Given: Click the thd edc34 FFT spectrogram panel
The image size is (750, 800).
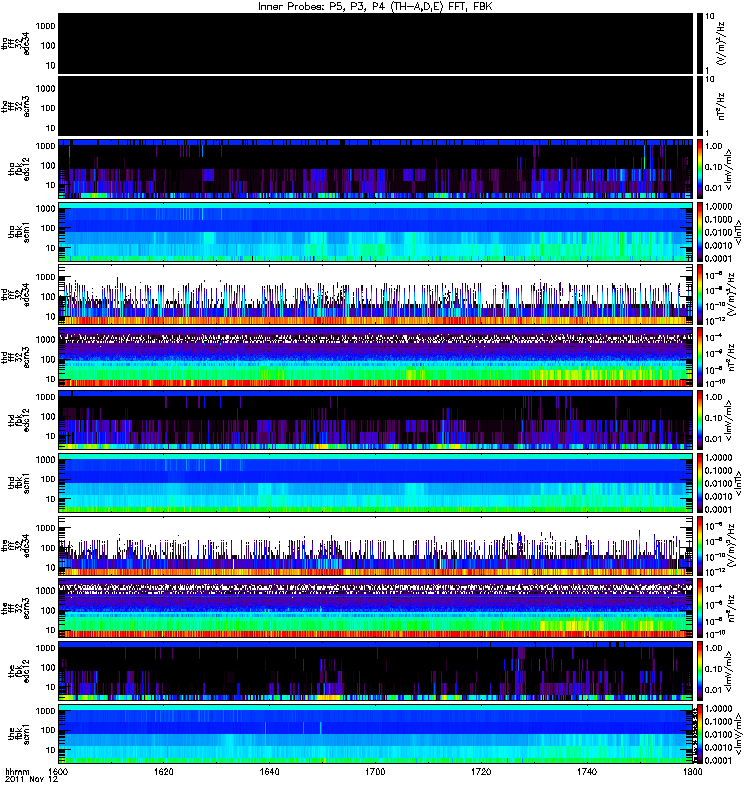Looking at the screenshot, I should [376, 294].
